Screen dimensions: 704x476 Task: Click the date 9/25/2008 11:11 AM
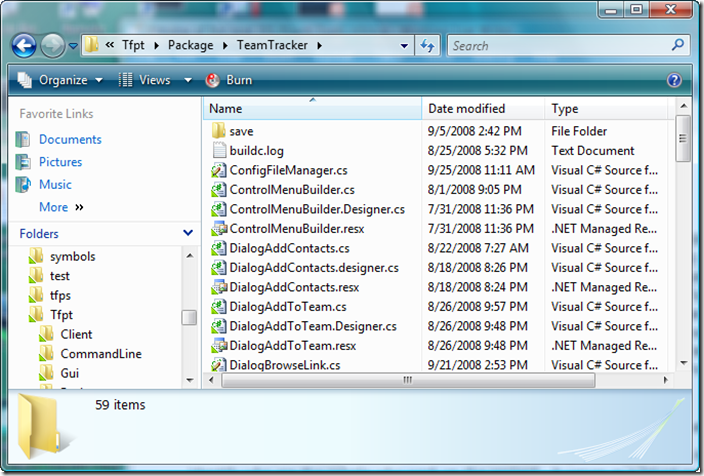tap(481, 170)
